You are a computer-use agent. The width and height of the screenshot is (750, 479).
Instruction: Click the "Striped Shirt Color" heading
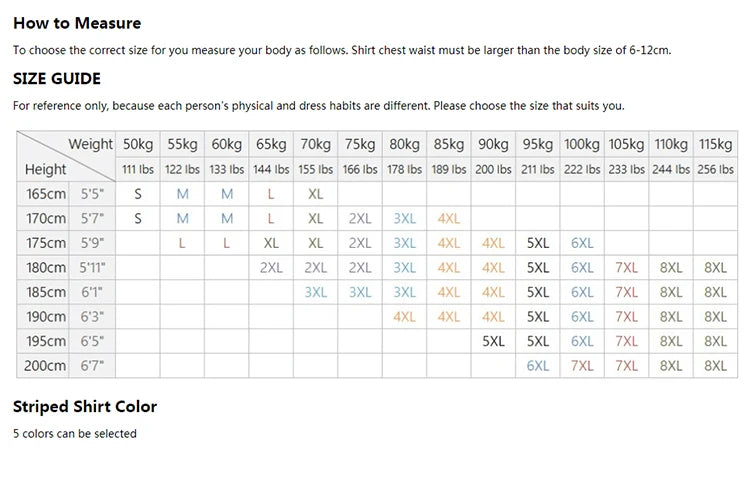tap(85, 407)
